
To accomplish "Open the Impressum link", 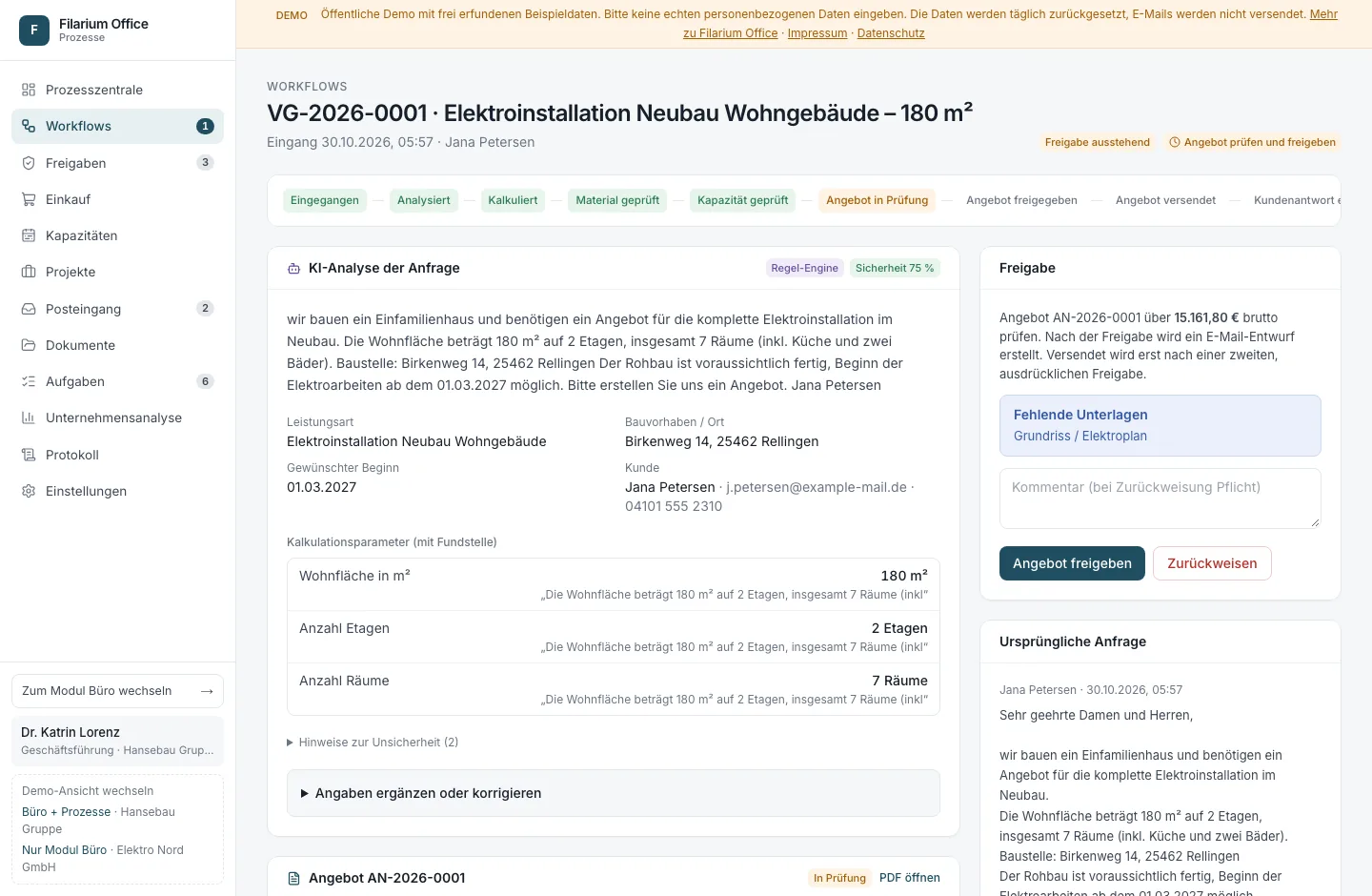I will tap(817, 33).
